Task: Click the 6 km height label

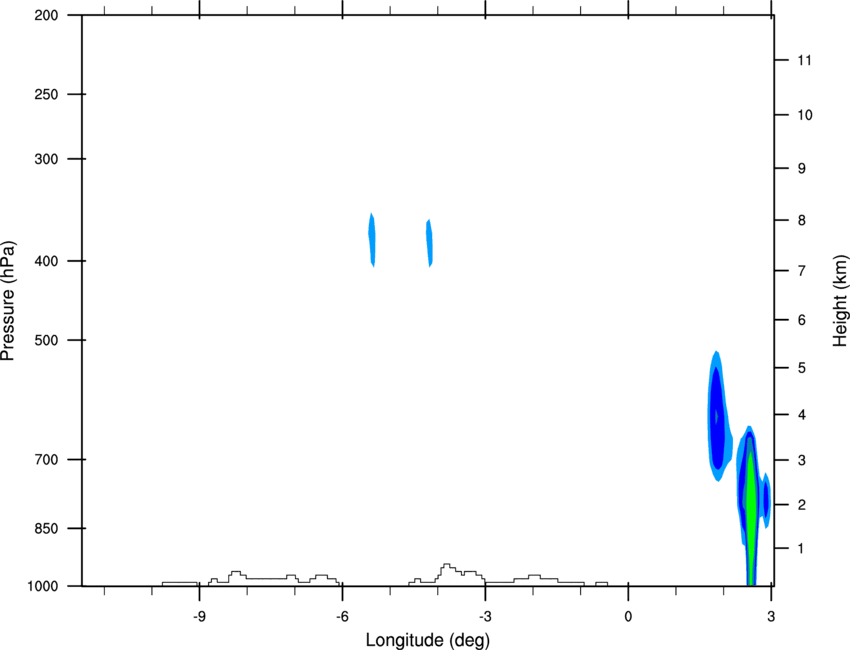Action: (x=802, y=320)
